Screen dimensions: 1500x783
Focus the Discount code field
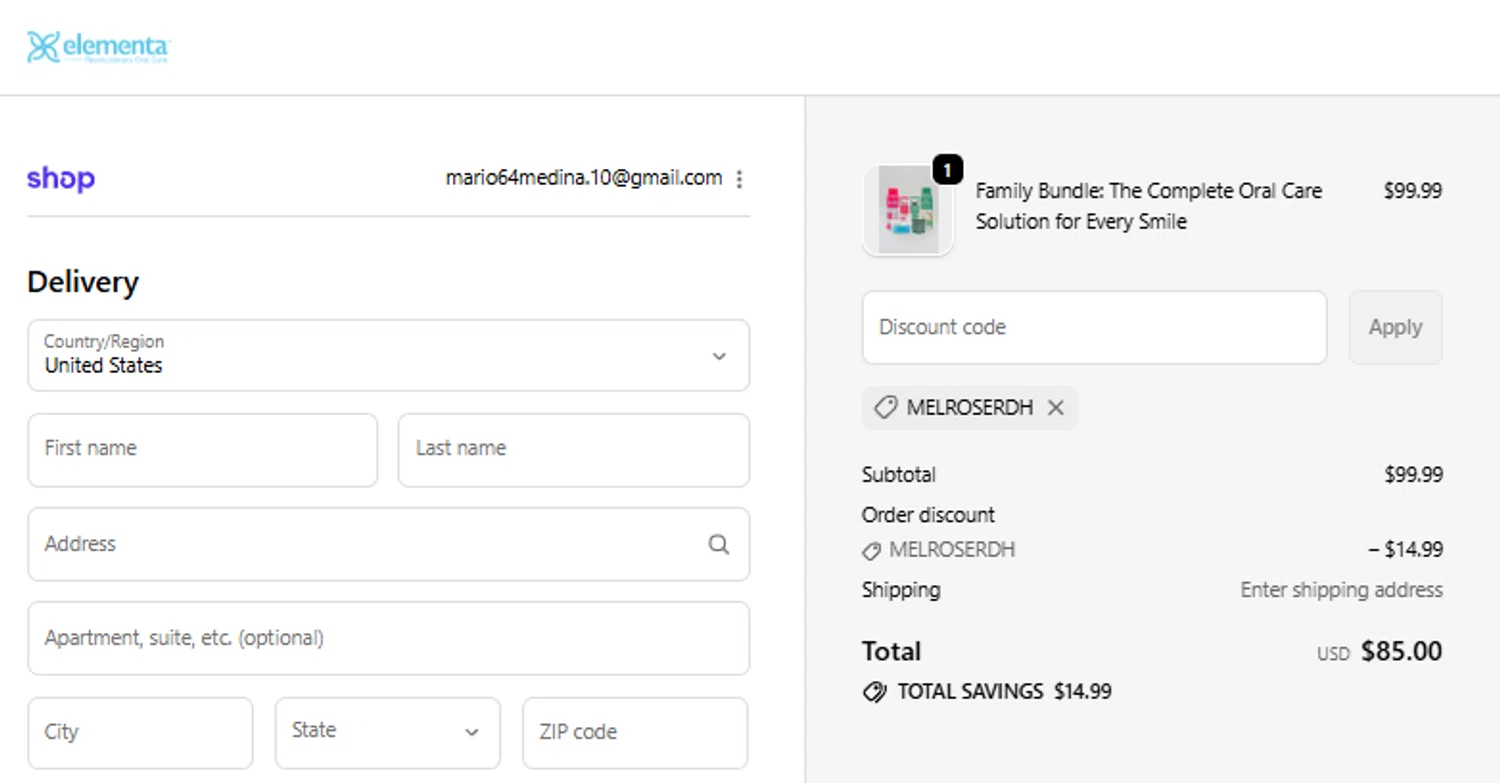(x=1094, y=327)
